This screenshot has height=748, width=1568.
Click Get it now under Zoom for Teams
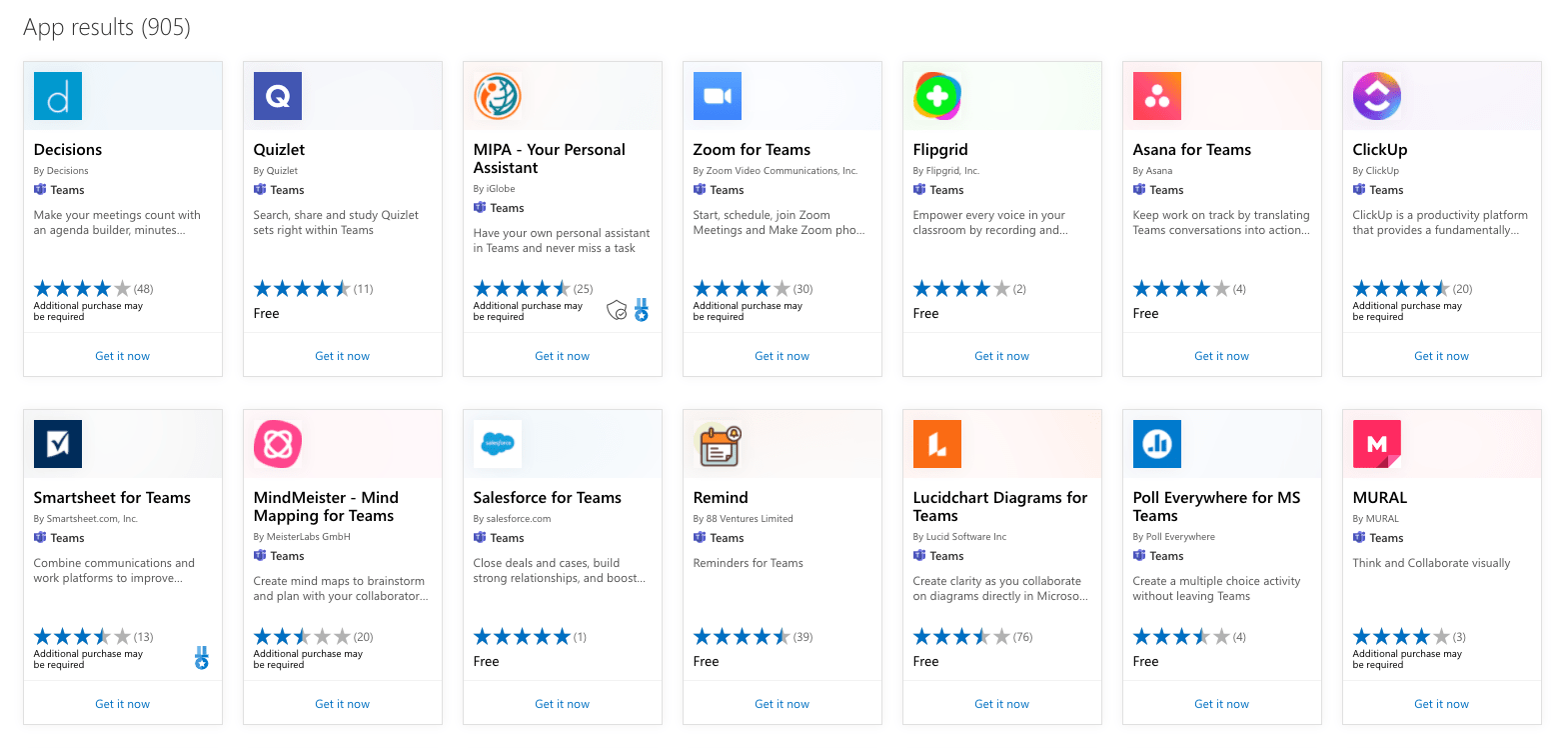[x=782, y=355]
